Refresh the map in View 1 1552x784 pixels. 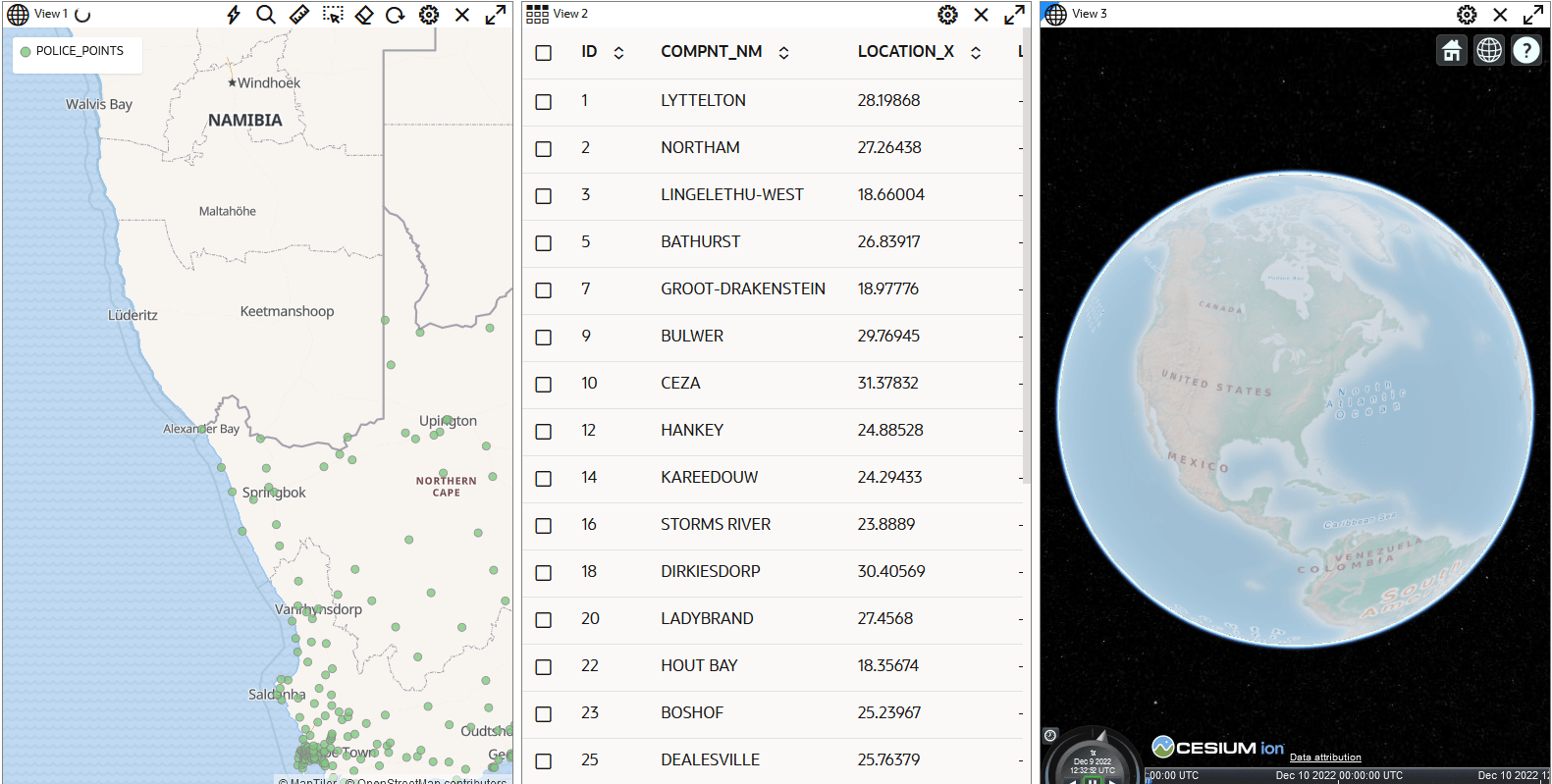click(396, 15)
